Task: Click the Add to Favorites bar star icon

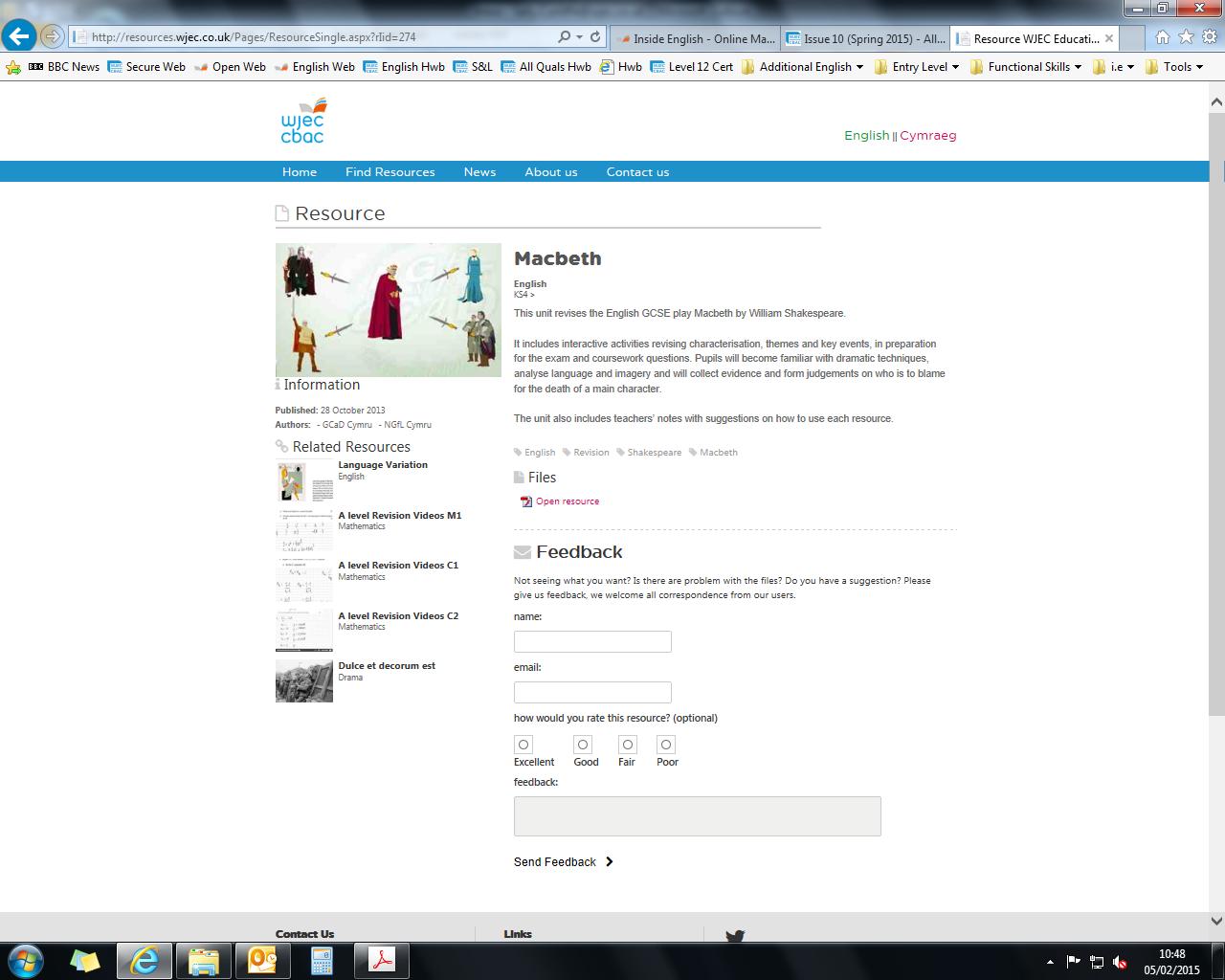Action: point(13,67)
